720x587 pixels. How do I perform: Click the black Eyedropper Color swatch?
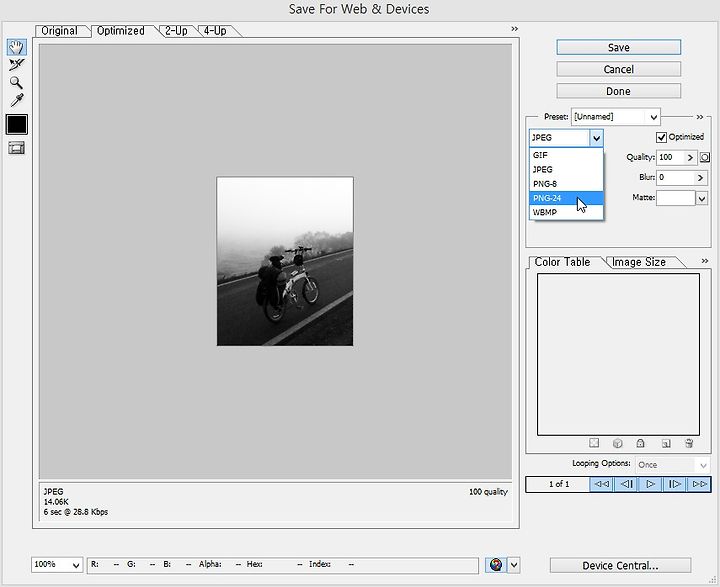17,124
